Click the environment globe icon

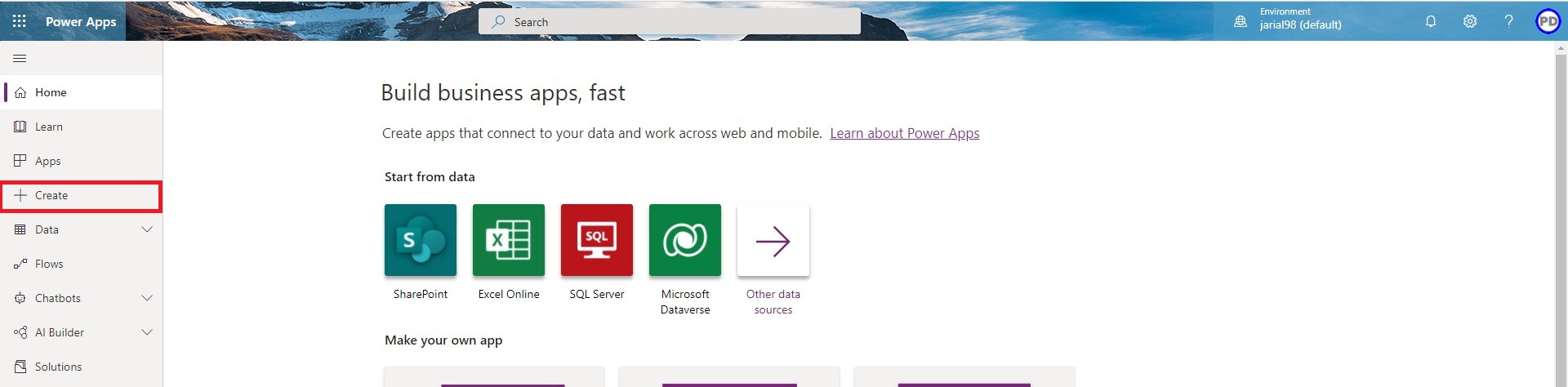pyautogui.click(x=1241, y=22)
